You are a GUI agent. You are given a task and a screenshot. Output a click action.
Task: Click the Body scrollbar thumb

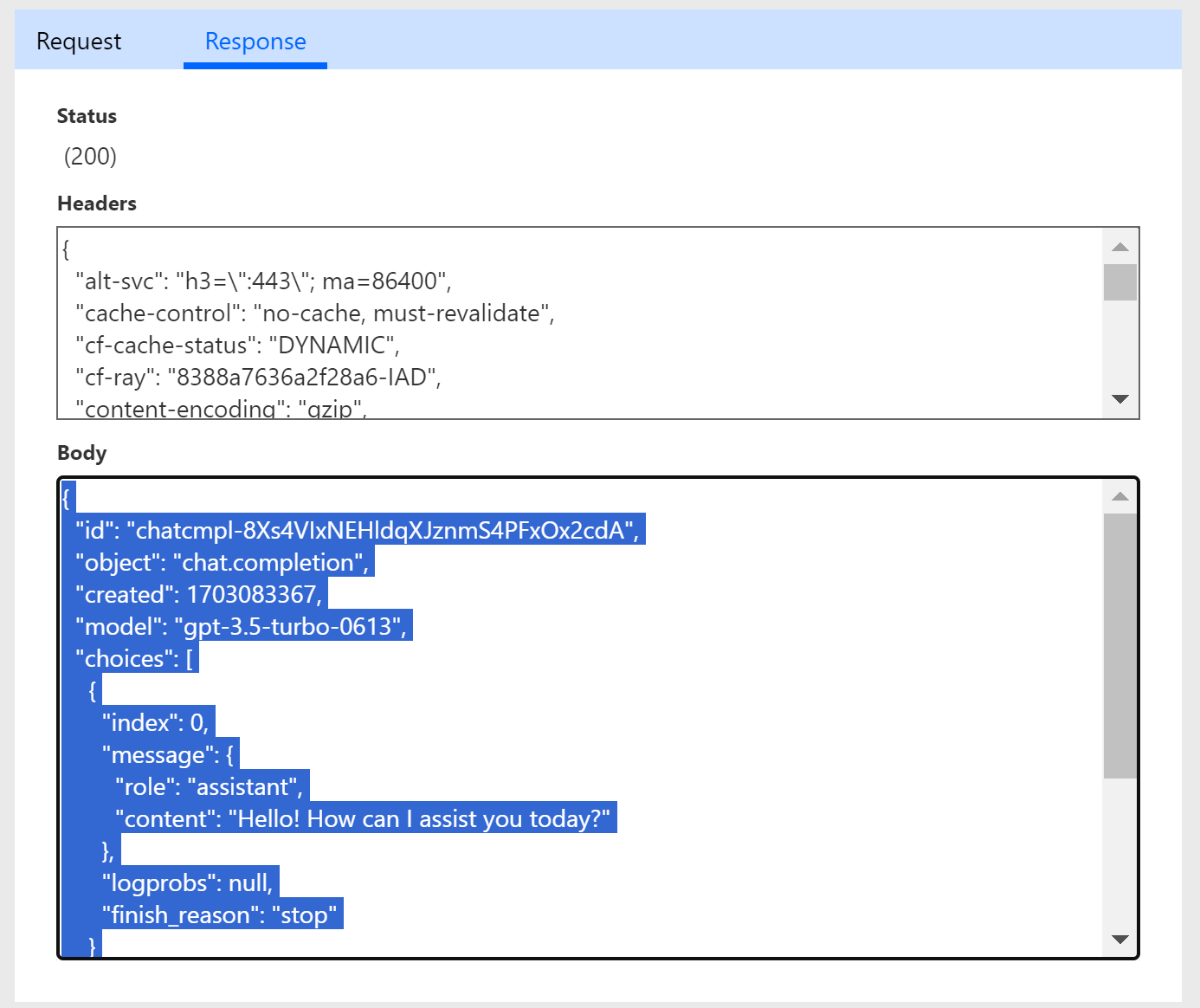tap(1119, 645)
